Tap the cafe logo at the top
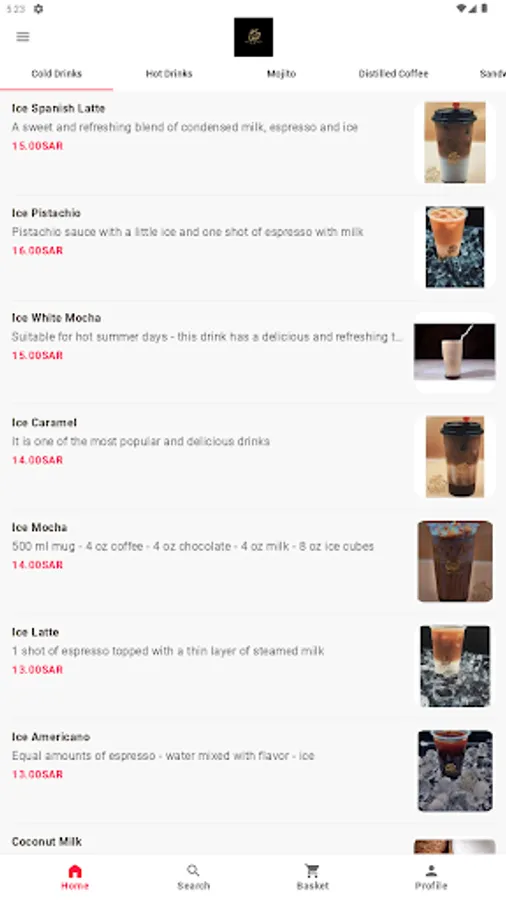The width and height of the screenshot is (506, 900). tap(254, 37)
